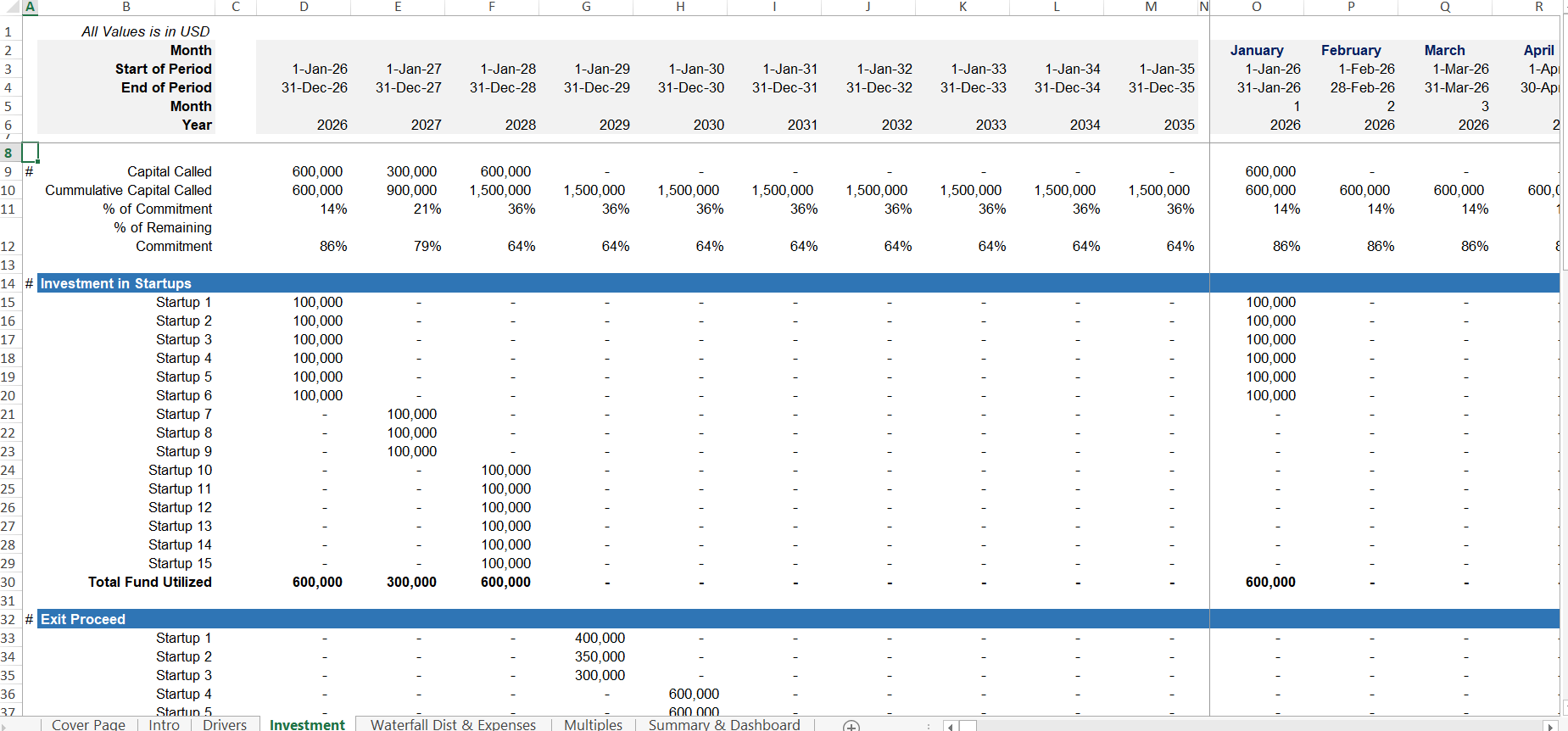
Task: Select the January month header cell
Action: (x=1256, y=51)
